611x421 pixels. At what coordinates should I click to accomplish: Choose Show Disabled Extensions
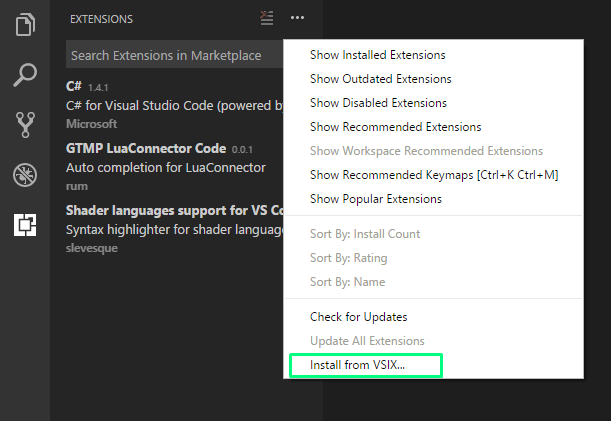[433, 103]
